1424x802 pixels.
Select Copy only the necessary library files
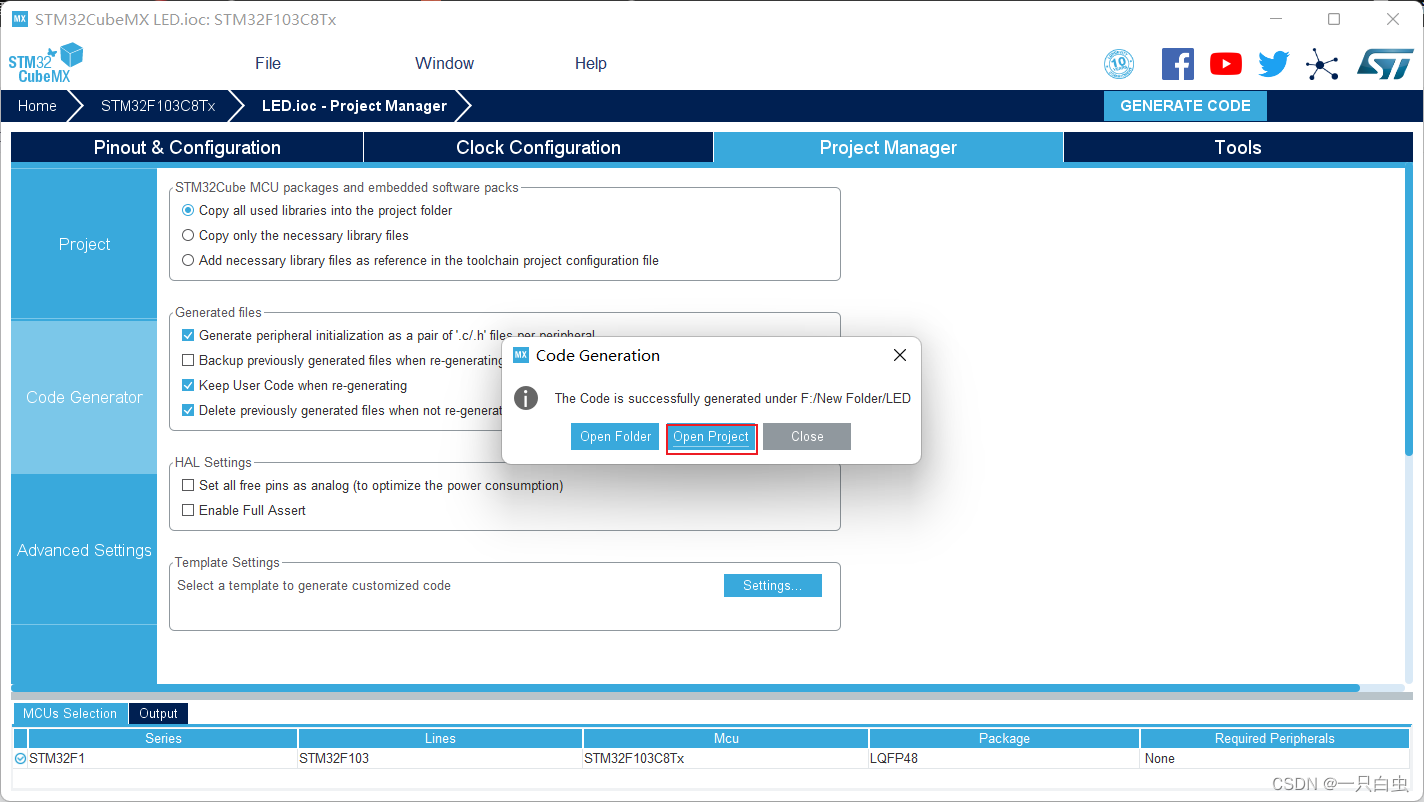[x=188, y=236]
